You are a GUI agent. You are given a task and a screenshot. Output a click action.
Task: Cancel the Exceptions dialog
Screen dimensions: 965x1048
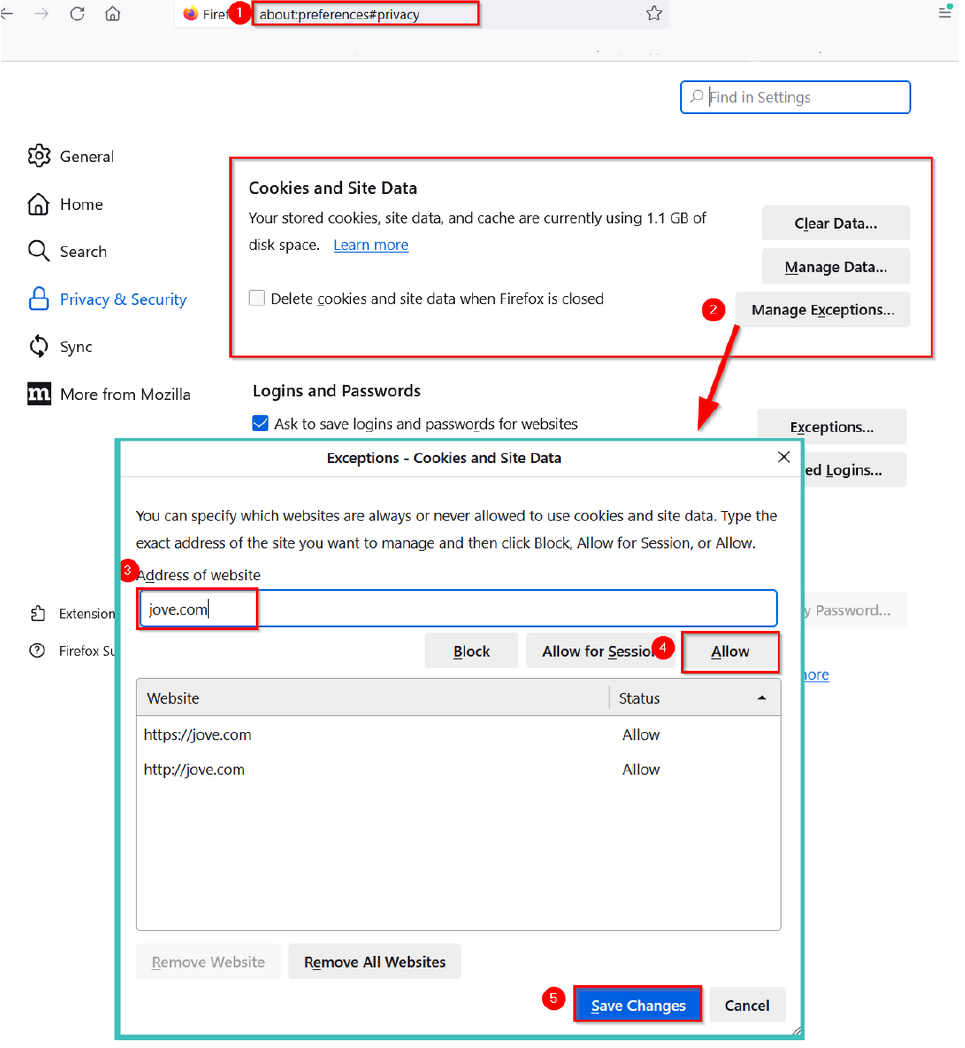747,1005
